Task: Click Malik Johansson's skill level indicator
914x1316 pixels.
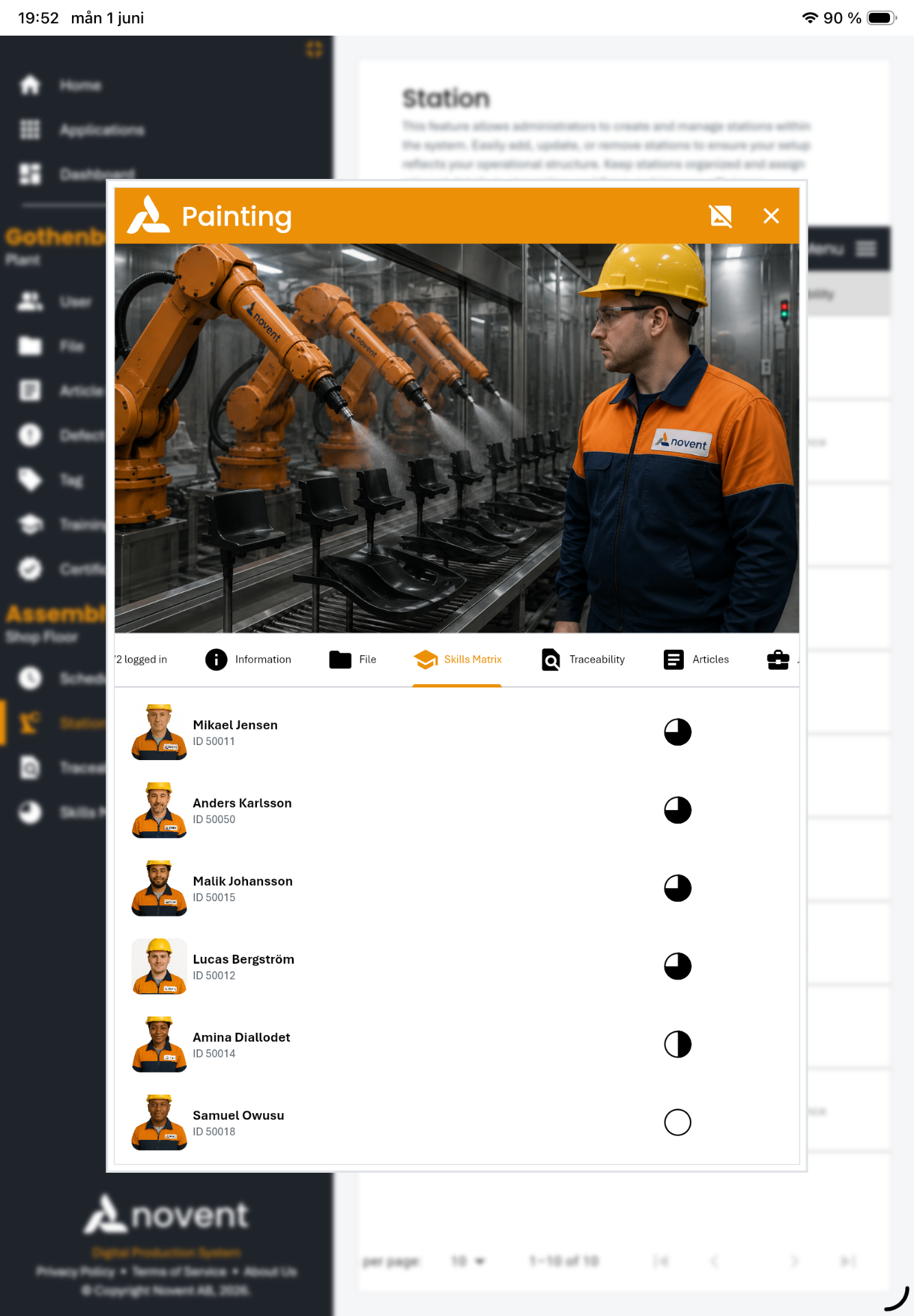Action: click(678, 888)
